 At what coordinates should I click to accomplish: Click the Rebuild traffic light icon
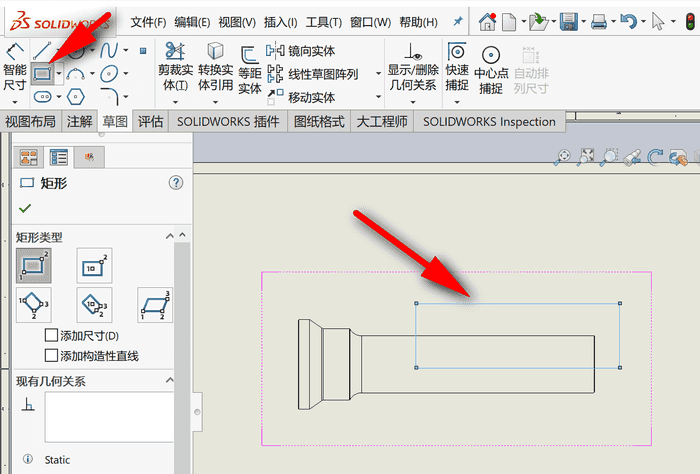(x=690, y=21)
